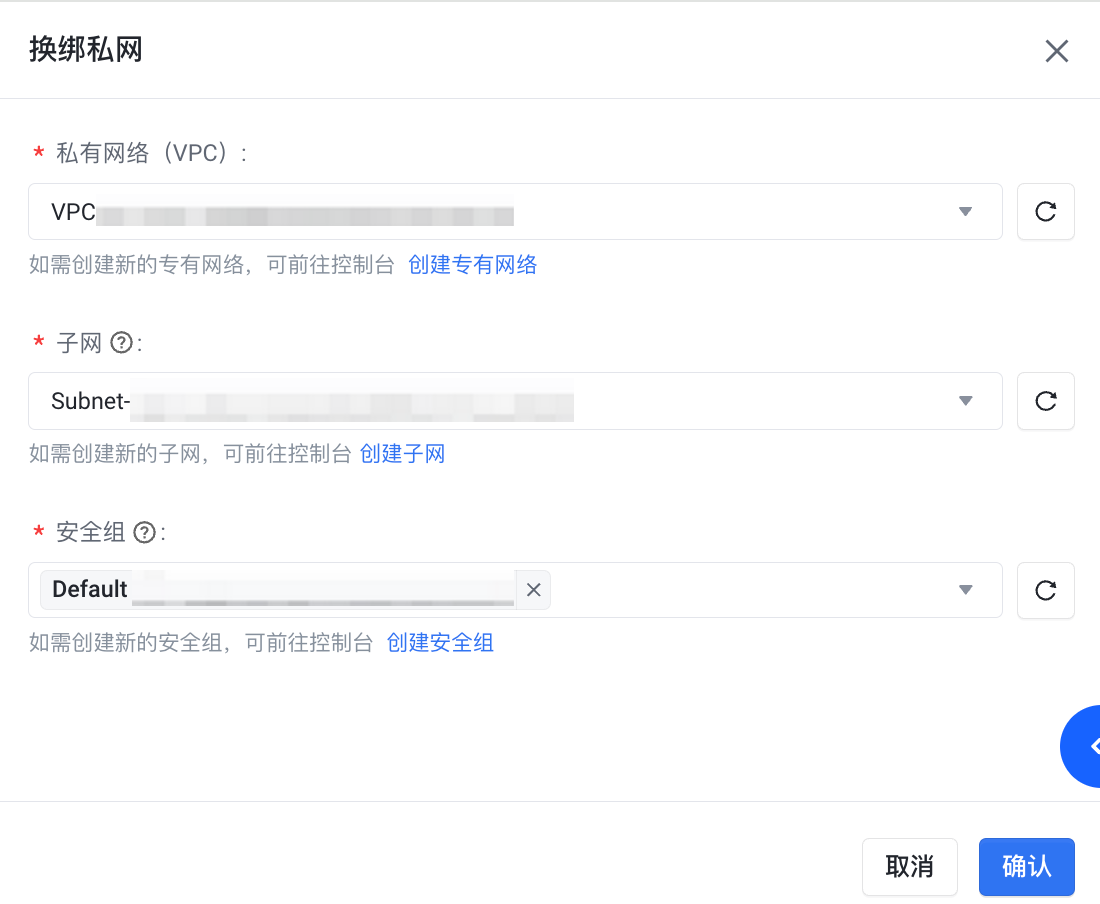Click the selected Subnet- value text
This screenshot has width=1100, height=904.
click(x=90, y=401)
